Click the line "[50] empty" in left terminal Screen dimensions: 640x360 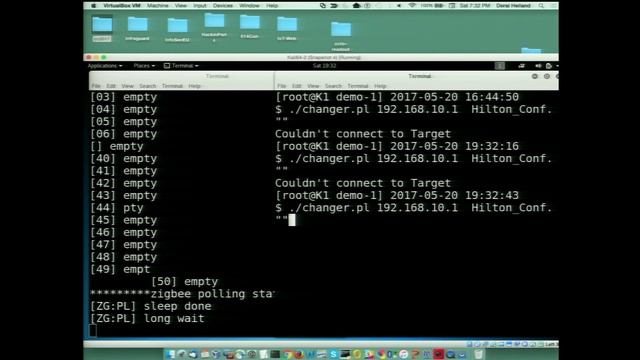pyautogui.click(x=184, y=282)
